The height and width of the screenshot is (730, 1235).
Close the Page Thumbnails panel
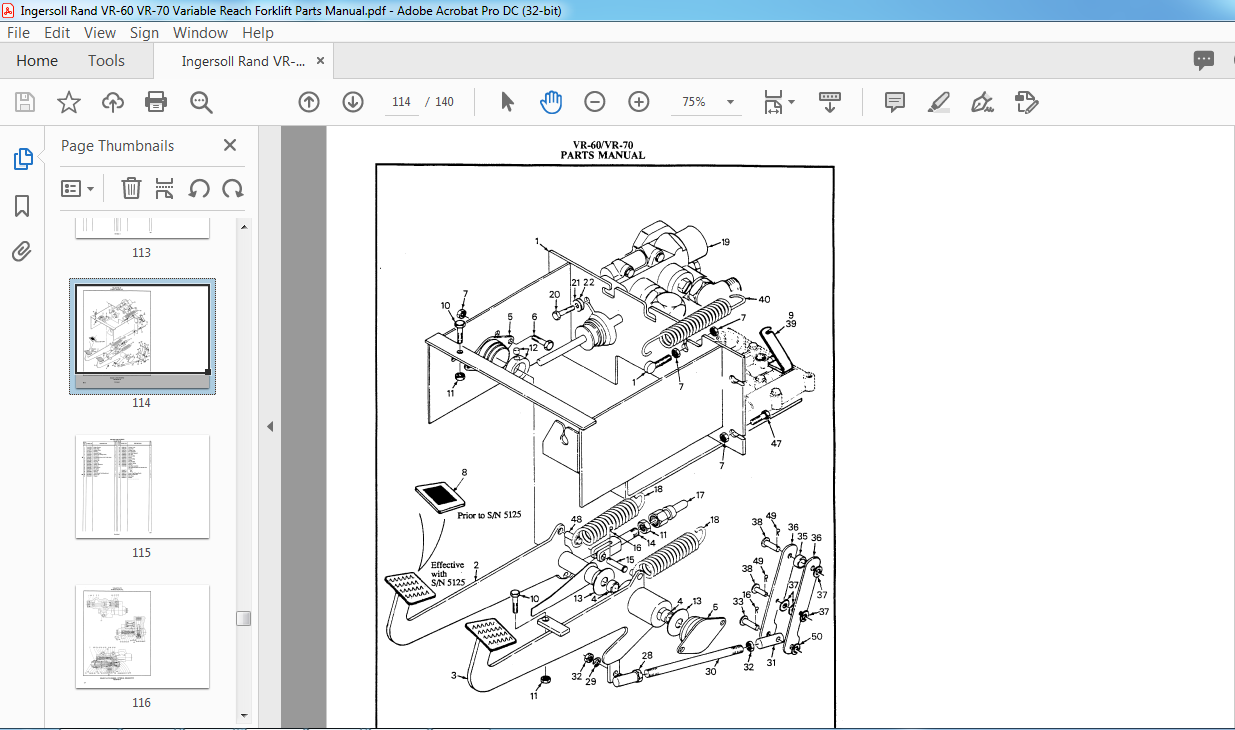point(230,145)
